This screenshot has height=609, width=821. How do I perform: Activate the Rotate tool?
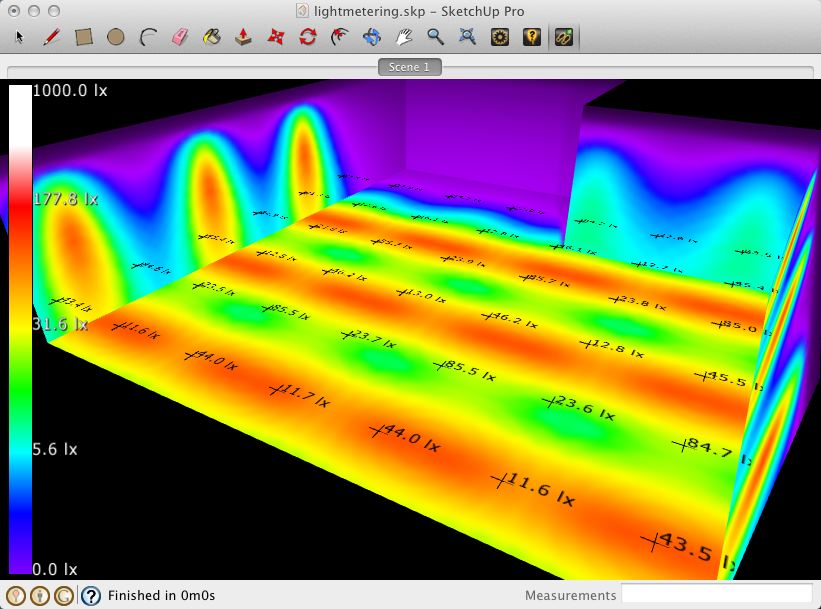point(308,37)
